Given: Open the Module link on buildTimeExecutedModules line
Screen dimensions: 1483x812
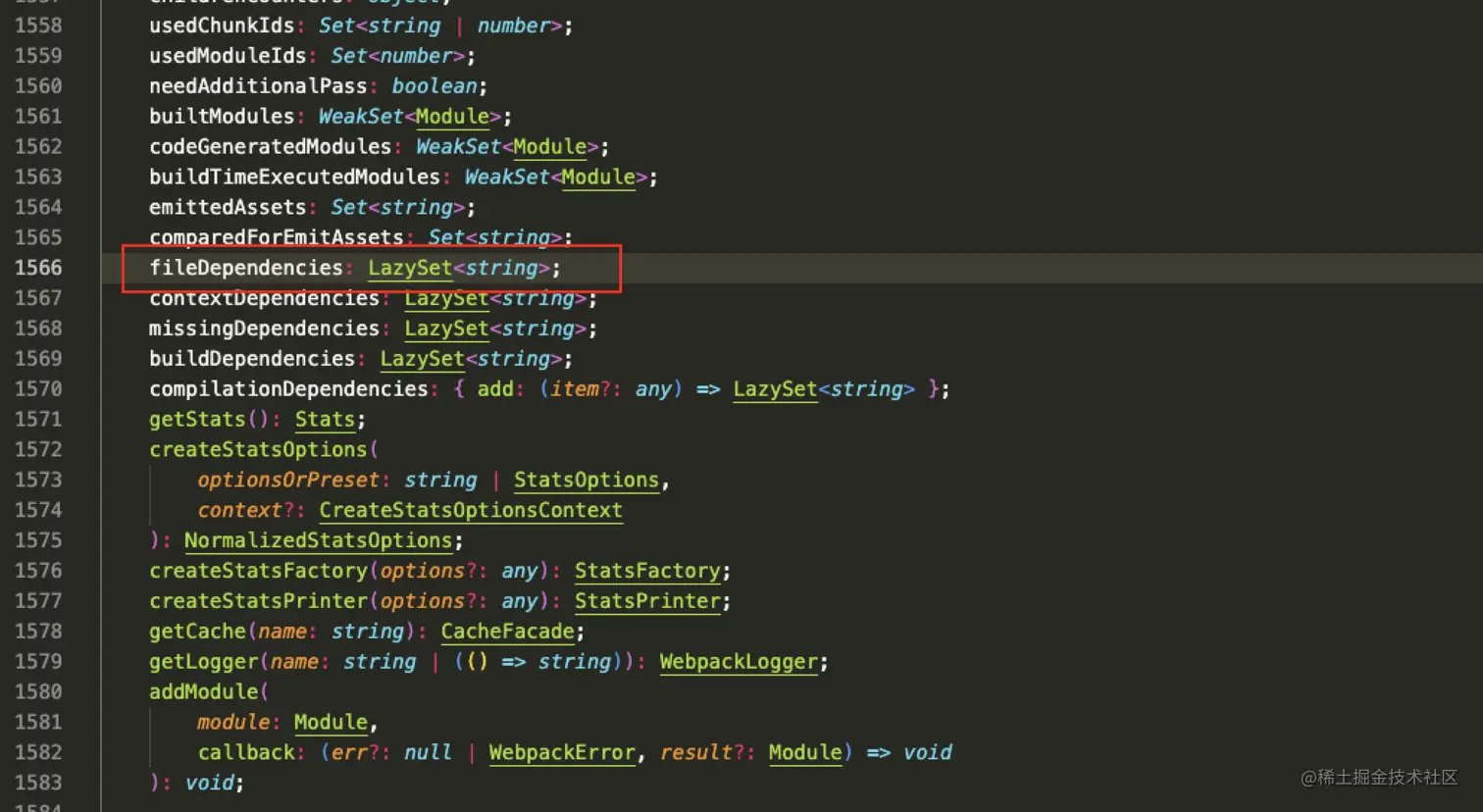Looking at the screenshot, I should coord(598,178).
